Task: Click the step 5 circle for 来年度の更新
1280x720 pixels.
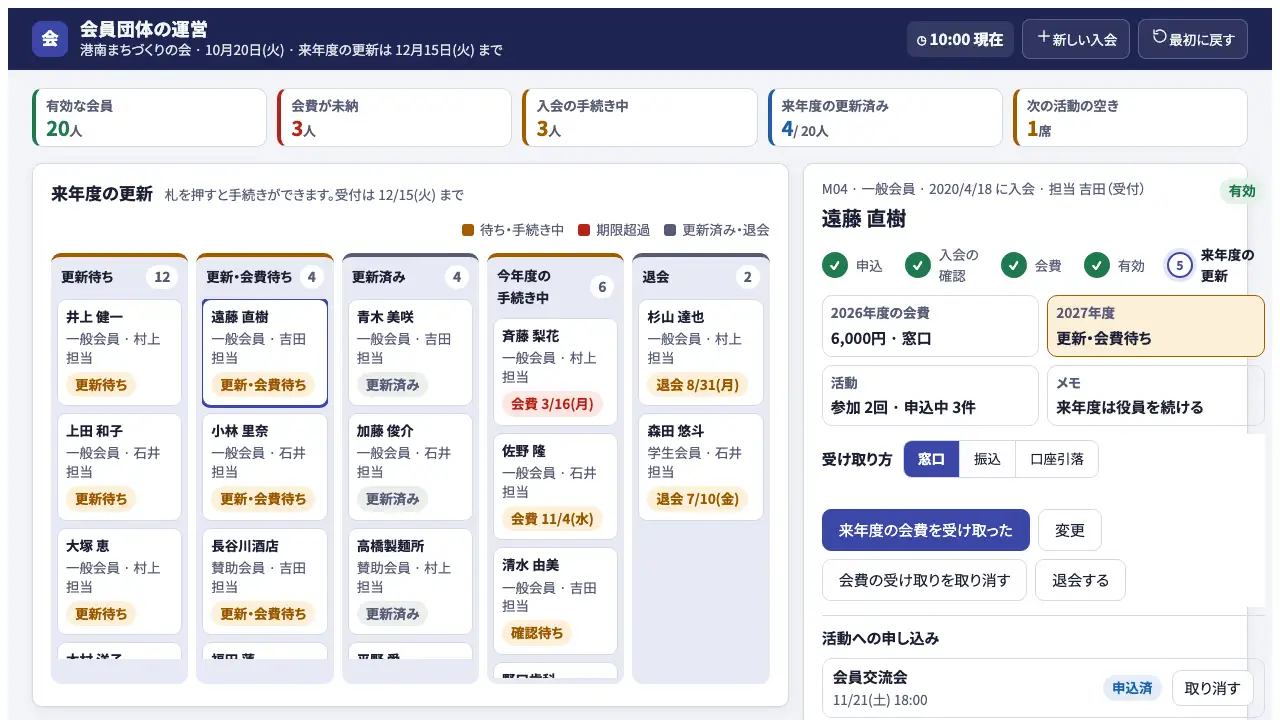Action: coord(1180,265)
